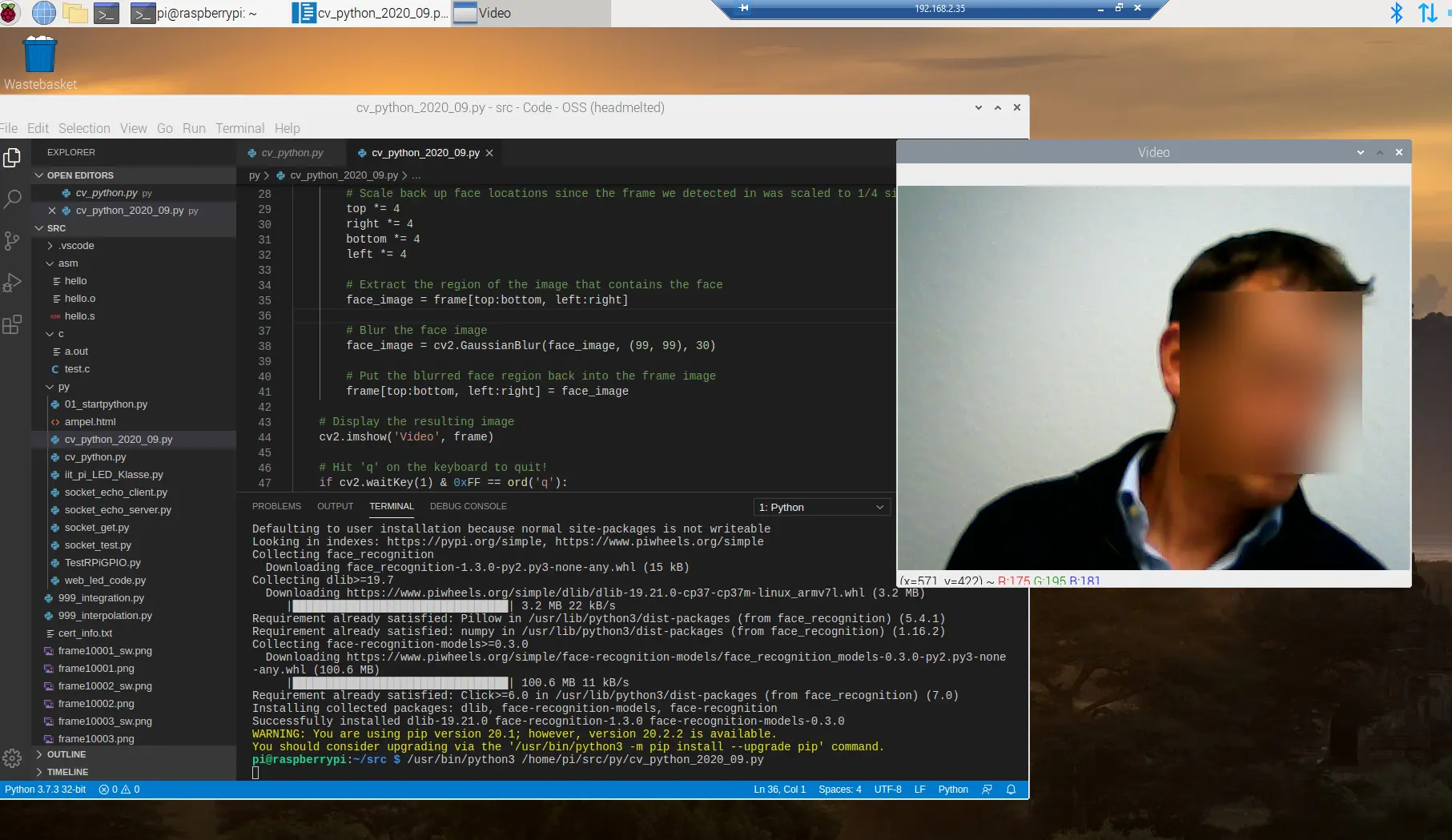Collapse the SRC folder in Explorer
Viewport: 1452px width, 840px height.
click(56, 228)
